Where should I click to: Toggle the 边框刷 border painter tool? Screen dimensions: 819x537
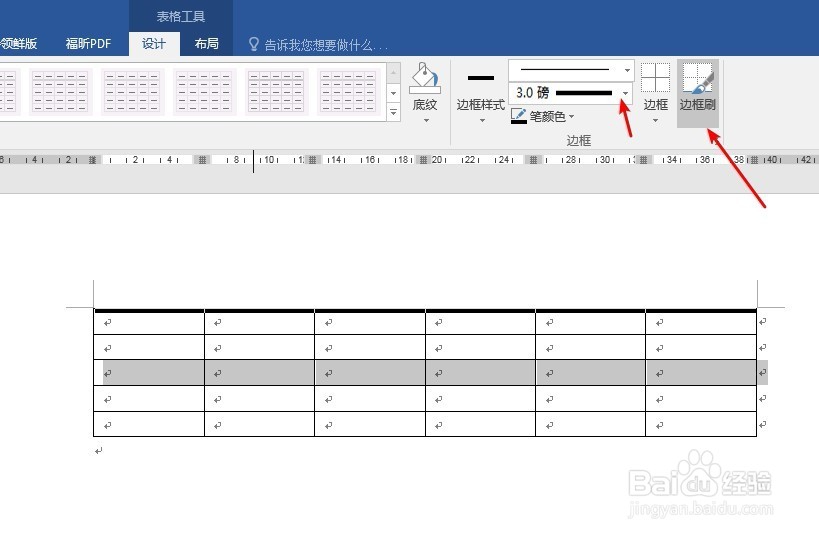pos(698,93)
